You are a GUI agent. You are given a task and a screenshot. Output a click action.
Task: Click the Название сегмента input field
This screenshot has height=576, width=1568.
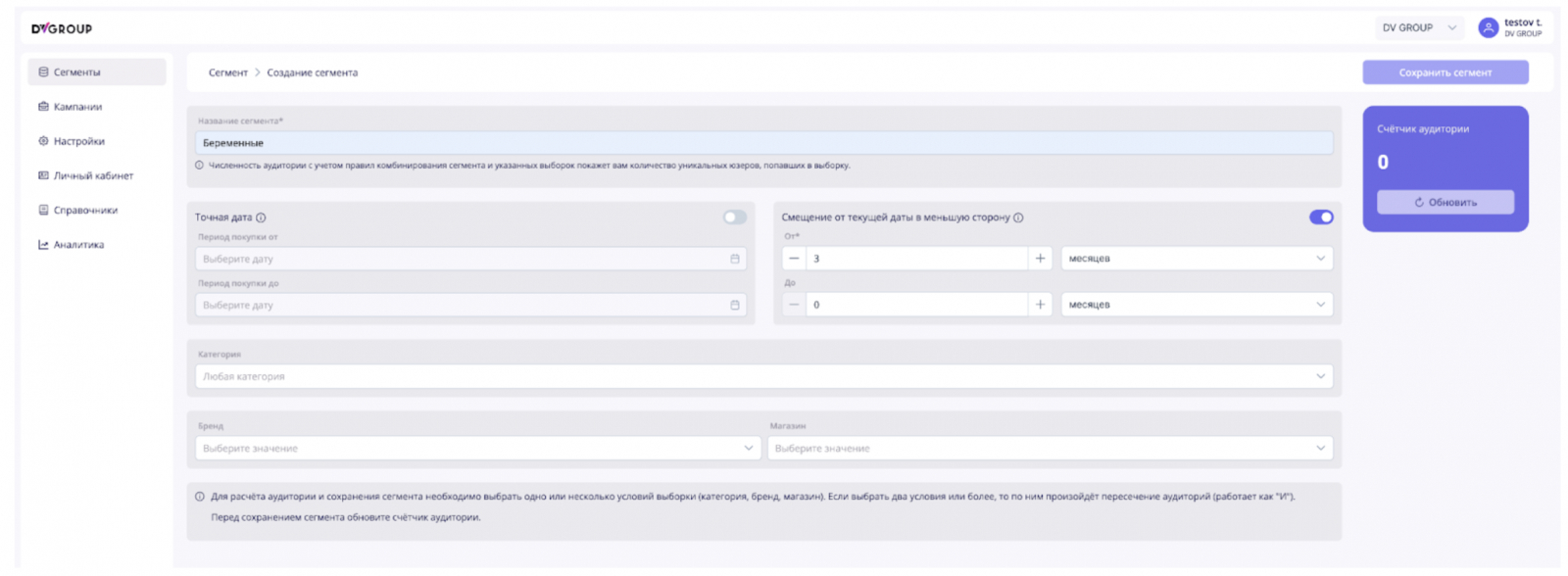pyautogui.click(x=764, y=143)
